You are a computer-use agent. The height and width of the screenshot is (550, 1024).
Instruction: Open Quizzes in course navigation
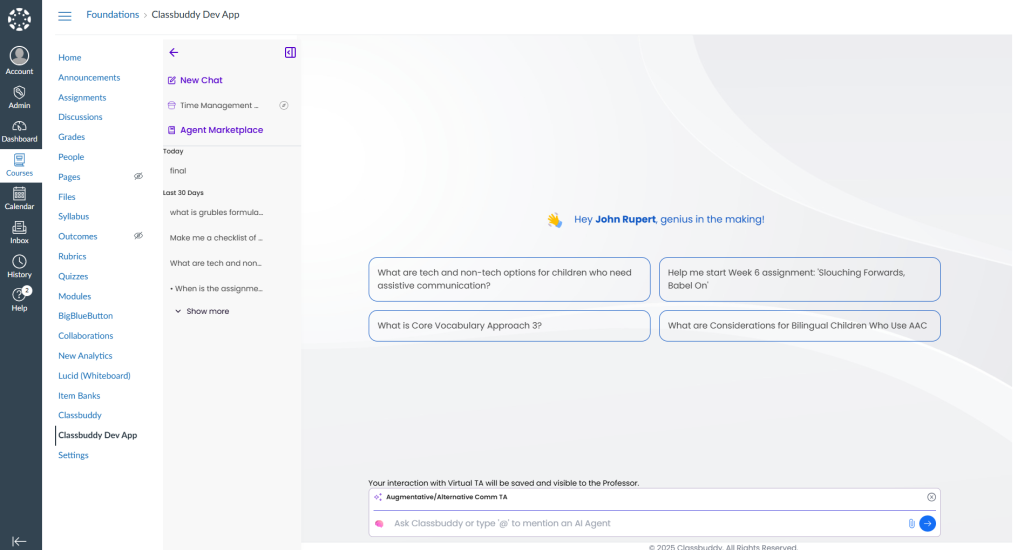tap(73, 276)
